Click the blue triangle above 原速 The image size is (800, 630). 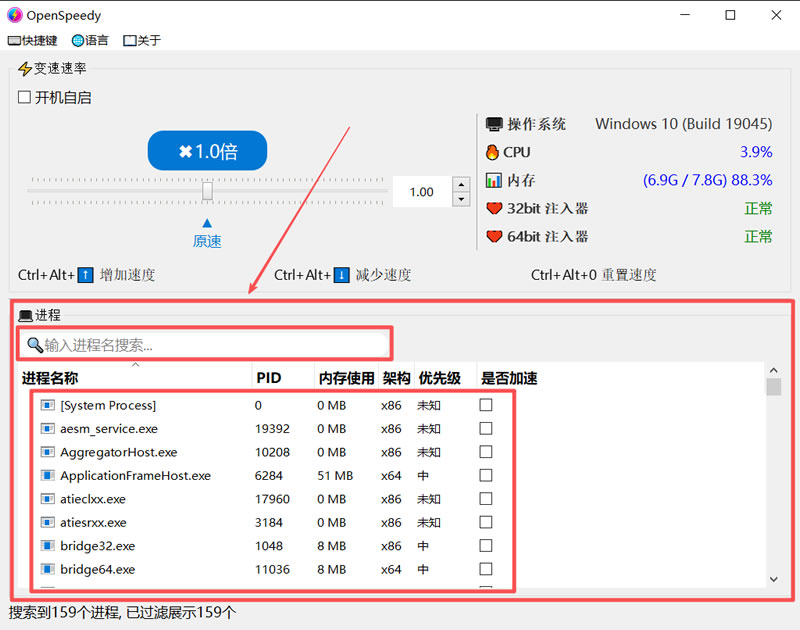207,223
